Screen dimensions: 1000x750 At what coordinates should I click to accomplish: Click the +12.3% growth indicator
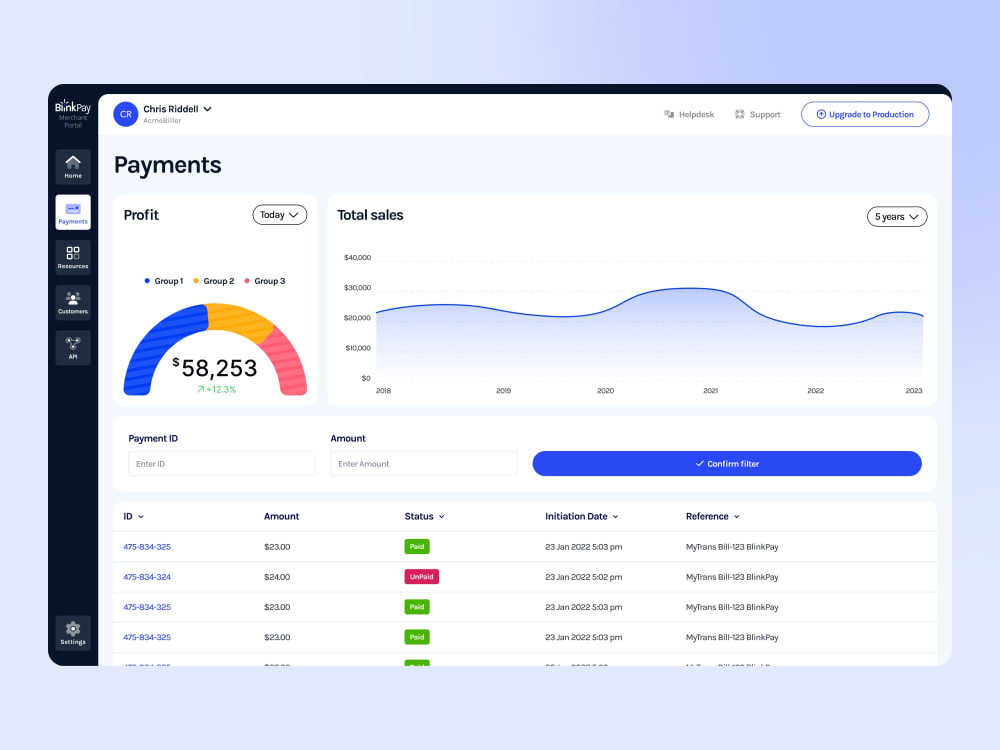216,389
